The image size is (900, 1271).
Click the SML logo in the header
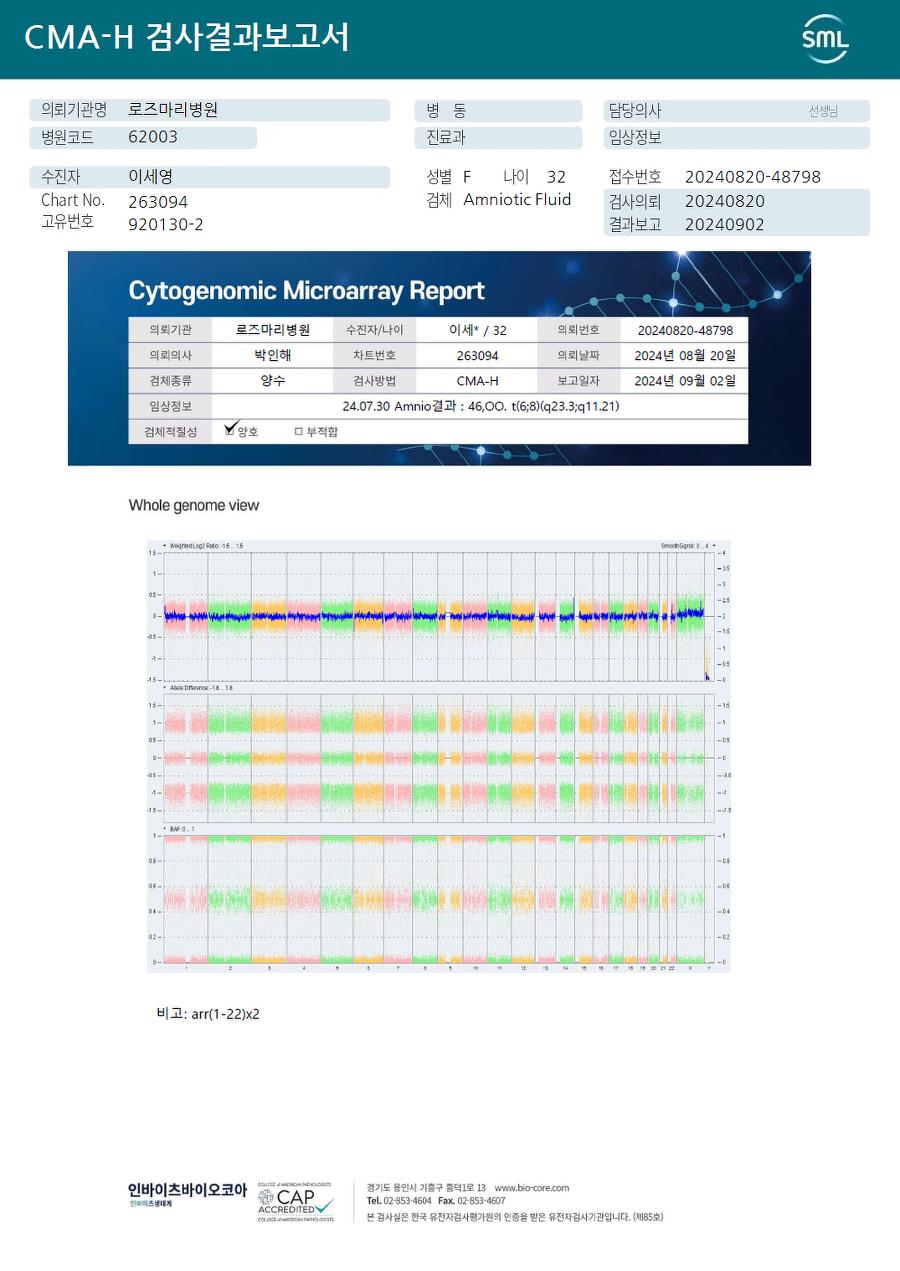[825, 39]
